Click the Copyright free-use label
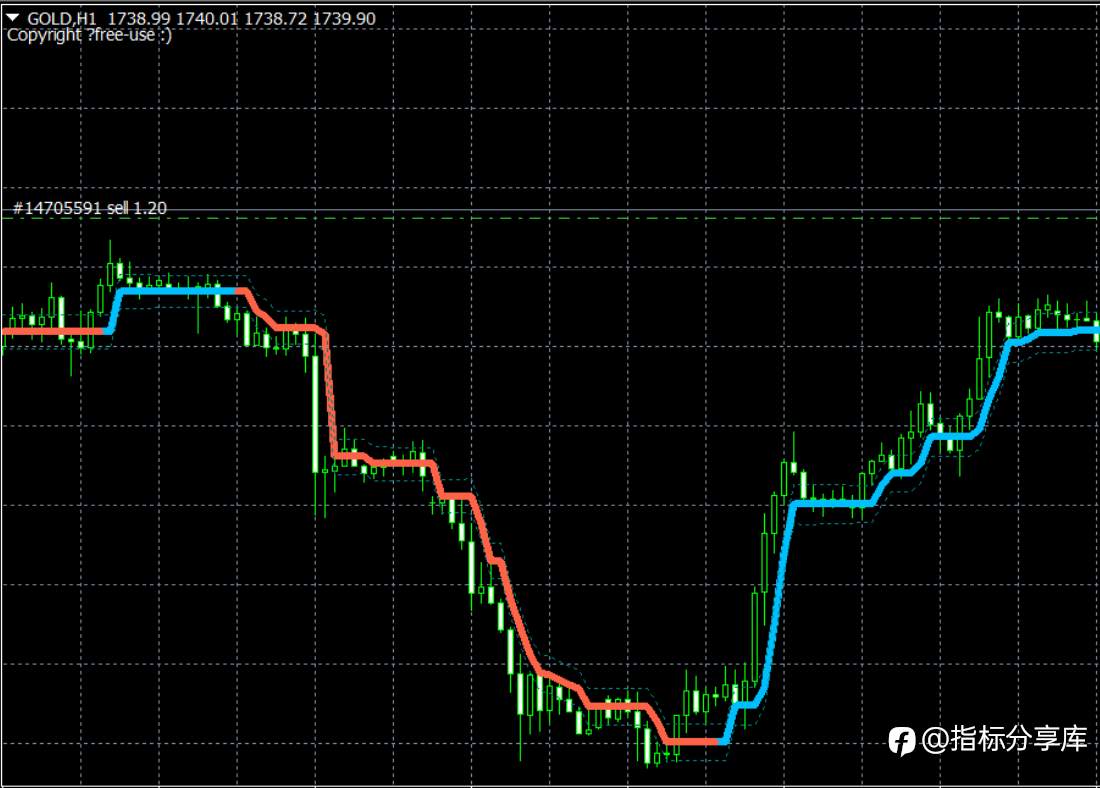Viewport: 1100px width, 788px height. 89,35
